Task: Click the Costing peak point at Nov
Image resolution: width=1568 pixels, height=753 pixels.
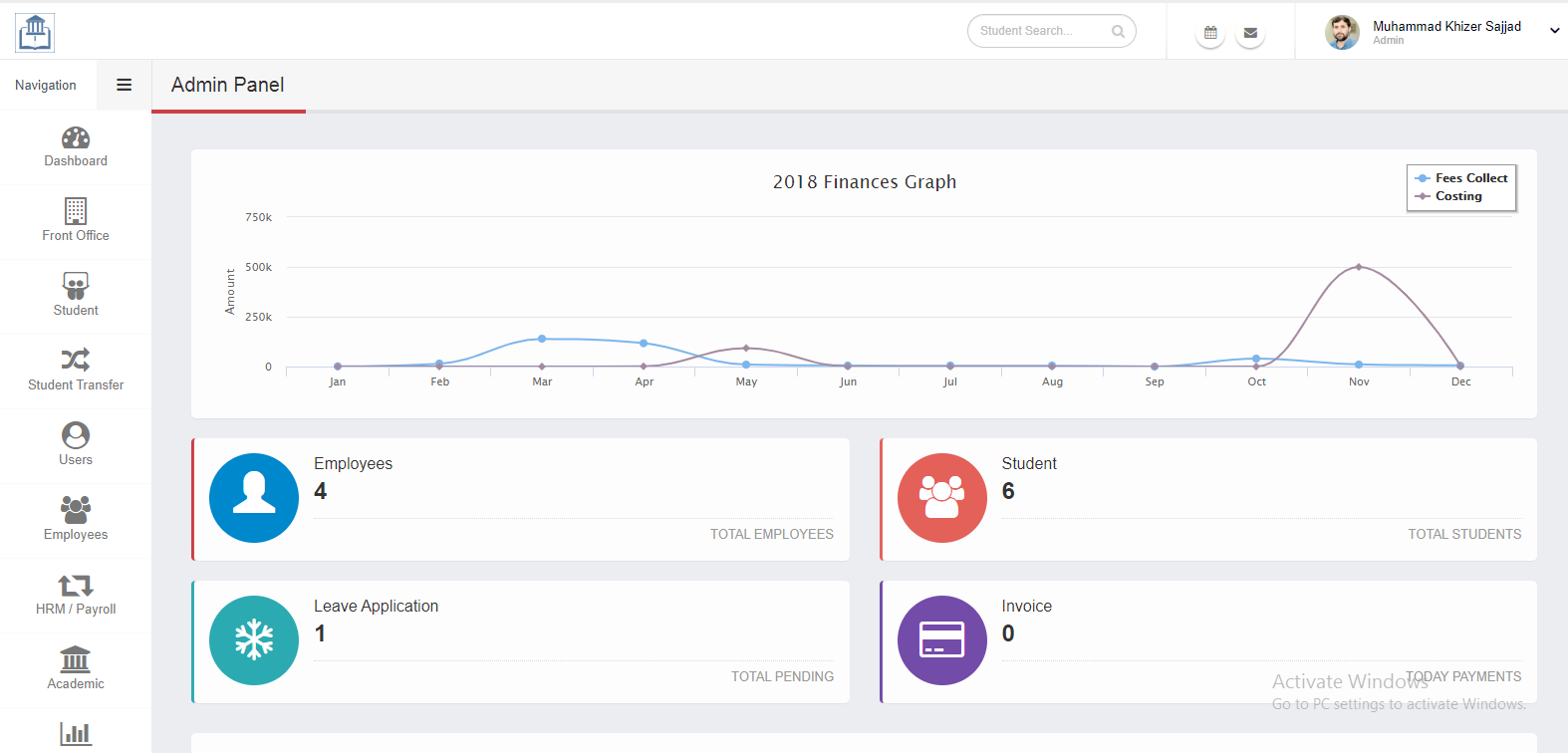Action: [x=1359, y=267]
